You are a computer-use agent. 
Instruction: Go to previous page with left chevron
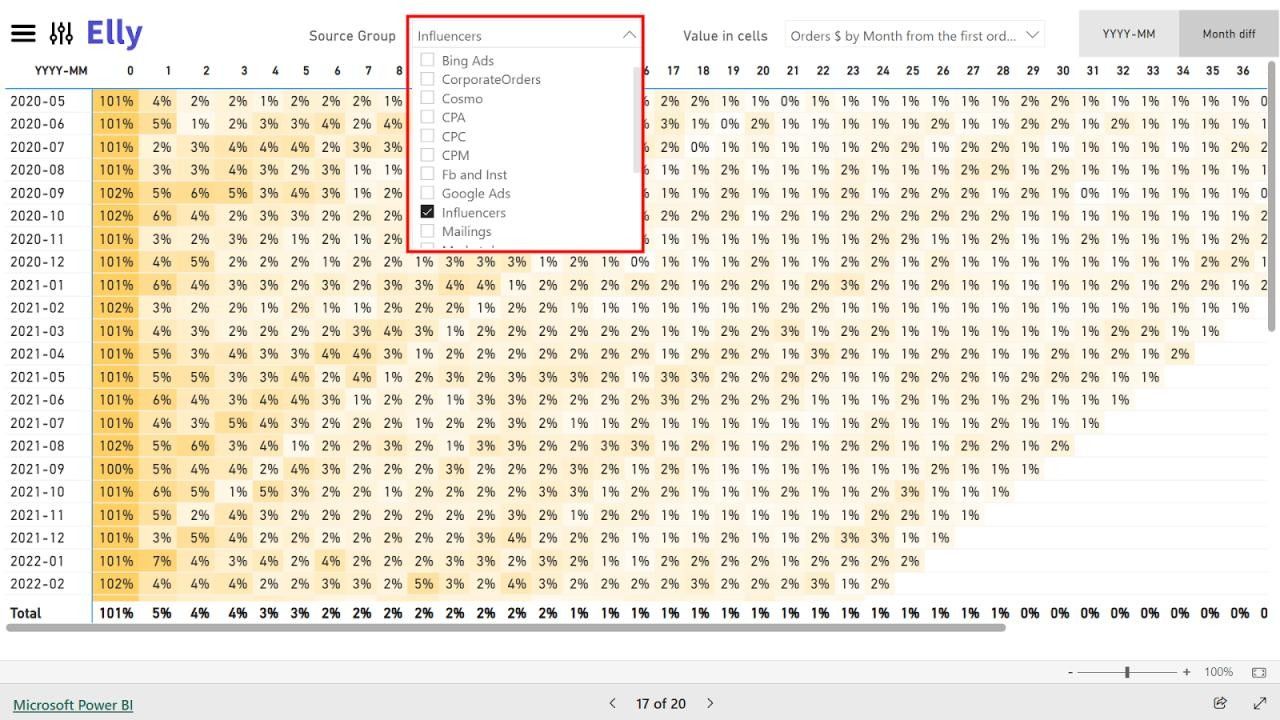[x=612, y=703]
